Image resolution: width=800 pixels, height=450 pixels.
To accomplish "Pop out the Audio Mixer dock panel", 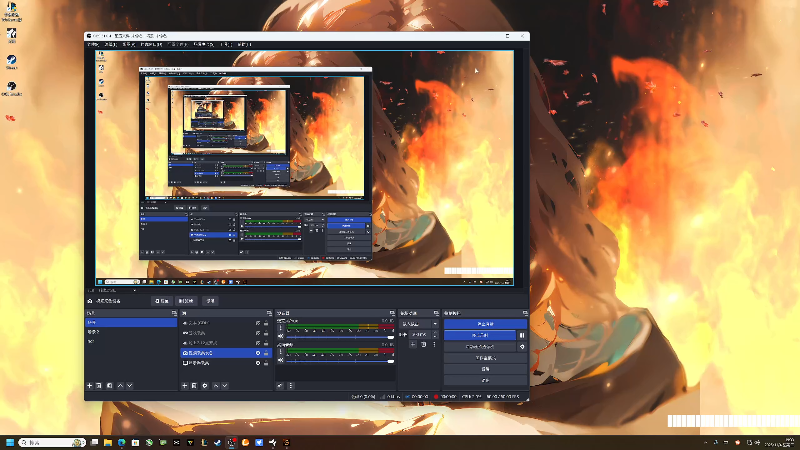I will (x=392, y=313).
